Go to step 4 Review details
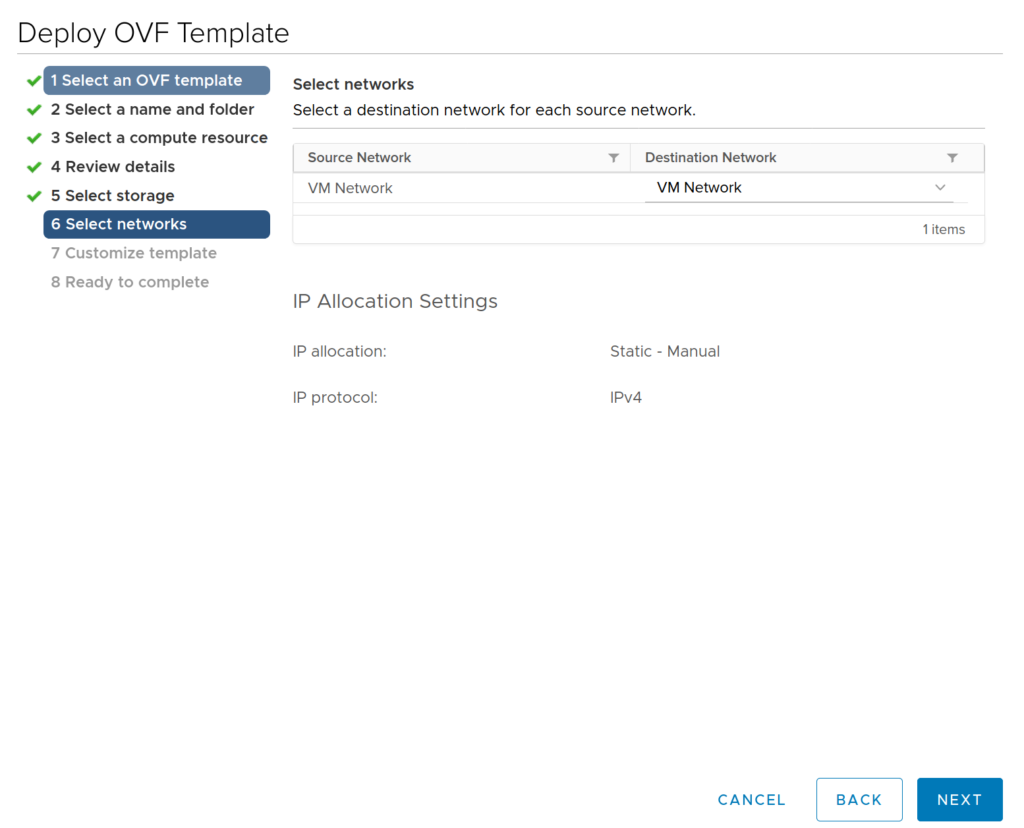This screenshot has width=1024, height=828. pyautogui.click(x=113, y=167)
